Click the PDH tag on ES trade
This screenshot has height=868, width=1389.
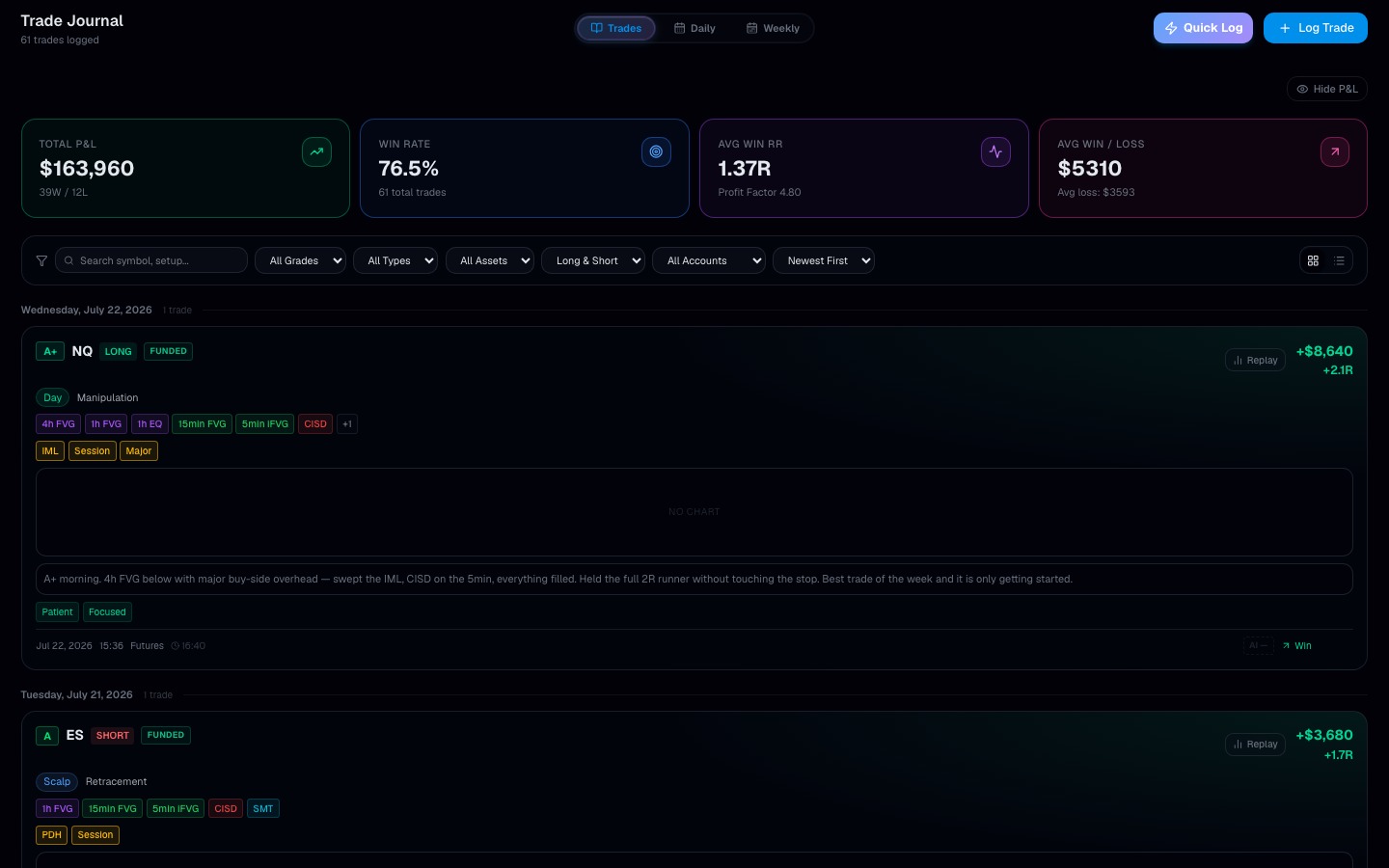click(x=52, y=835)
